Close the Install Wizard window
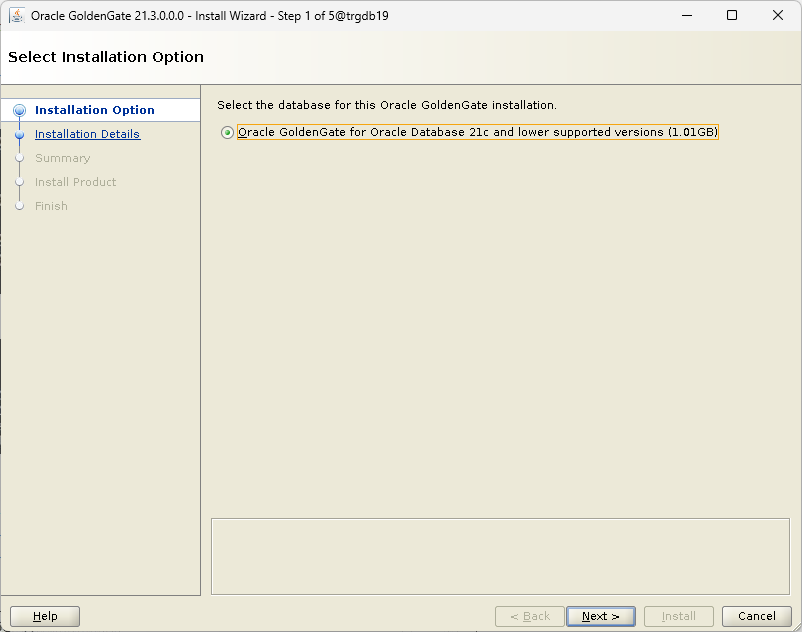802x632 pixels. (777, 15)
